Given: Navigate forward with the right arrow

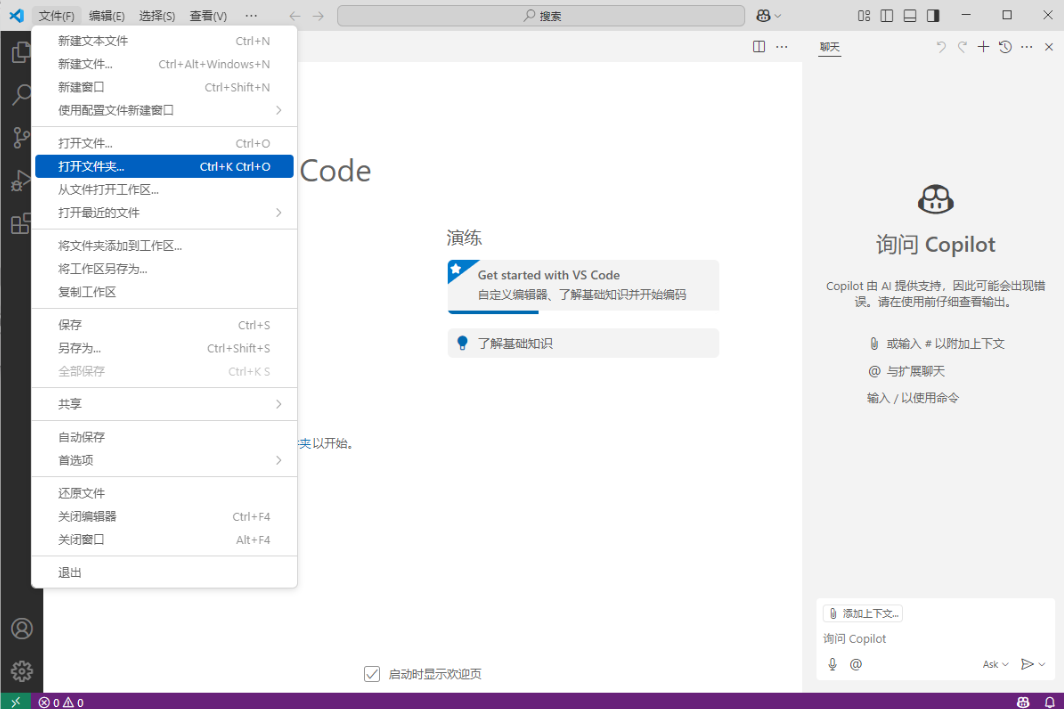Looking at the screenshot, I should [x=318, y=16].
